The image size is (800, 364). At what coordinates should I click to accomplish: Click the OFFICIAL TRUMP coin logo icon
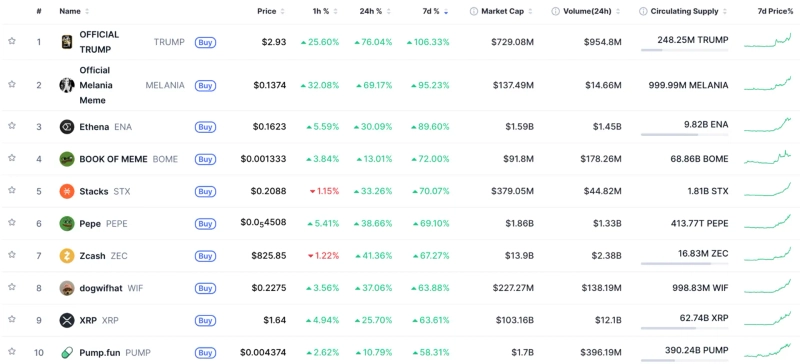point(67,42)
